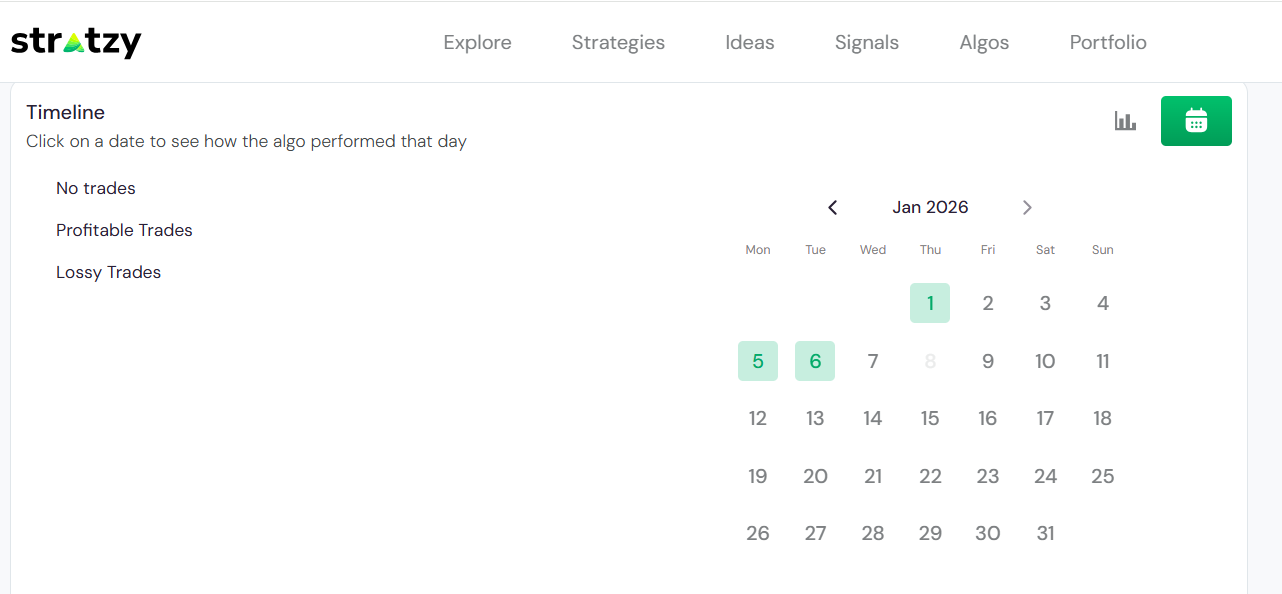This screenshot has height=594, width=1282.
Task: Pick the highlighted date 5
Action: coord(758,361)
